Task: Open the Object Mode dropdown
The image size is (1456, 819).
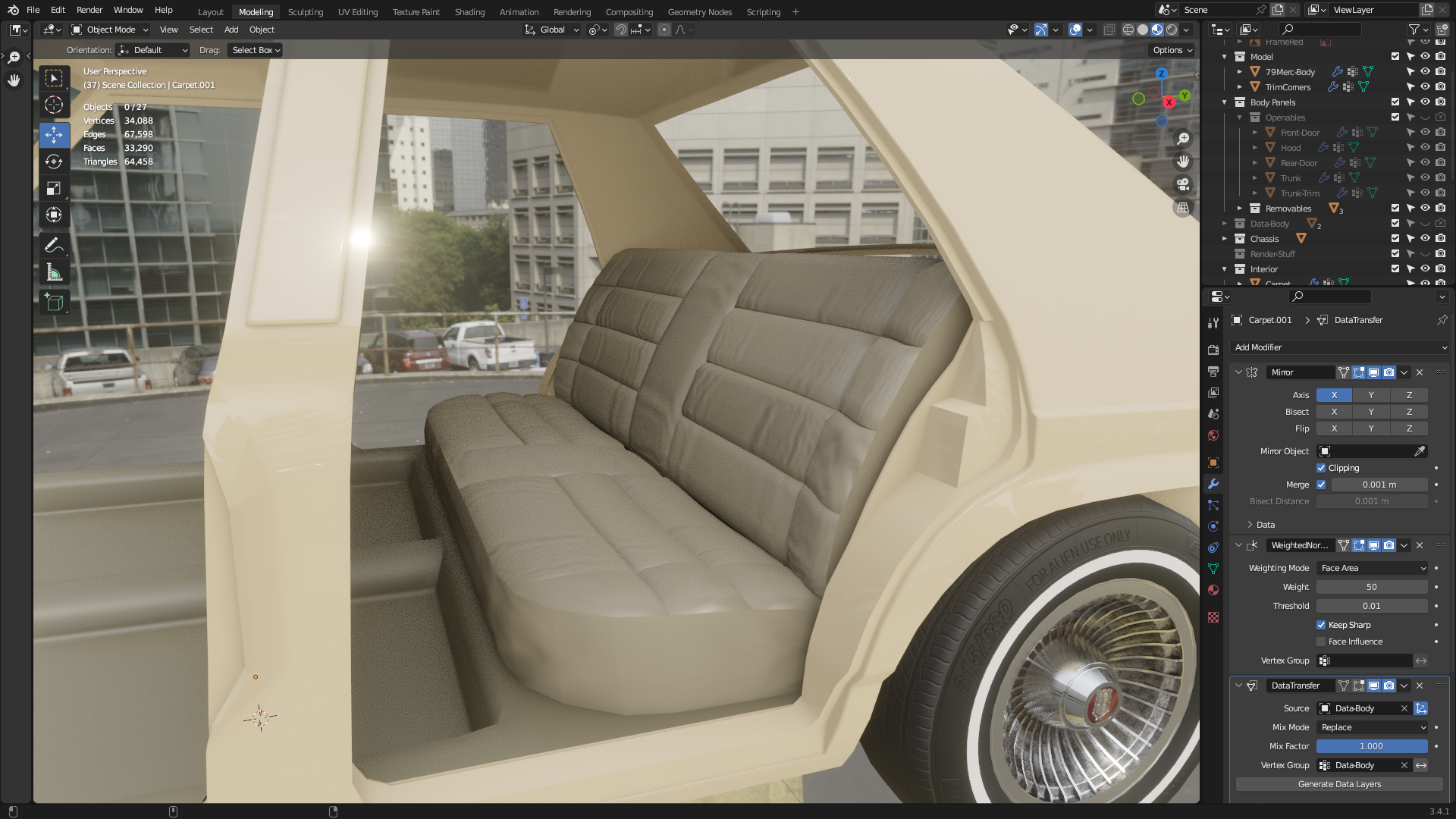Action: point(110,30)
